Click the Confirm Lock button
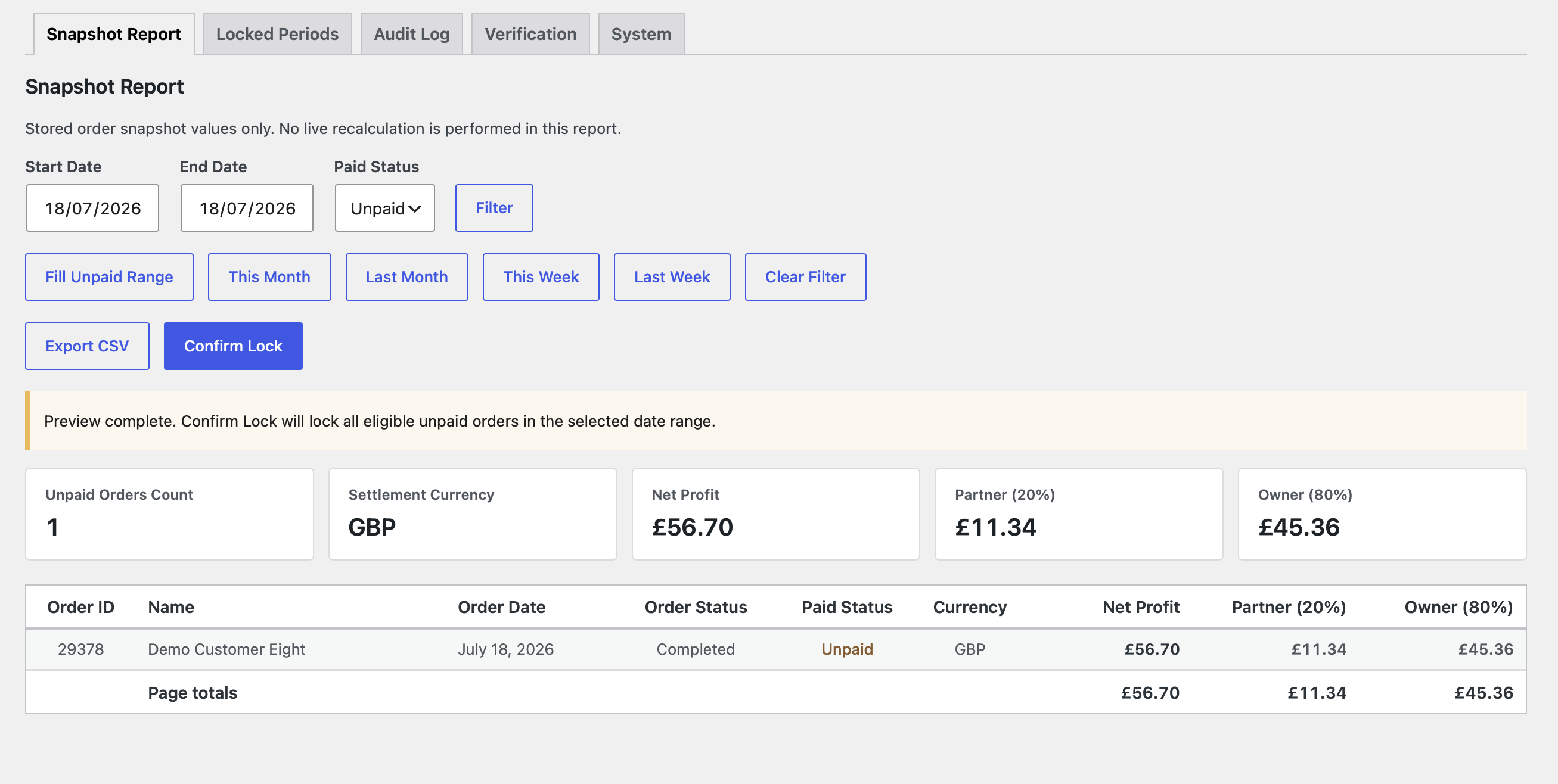 click(x=234, y=346)
